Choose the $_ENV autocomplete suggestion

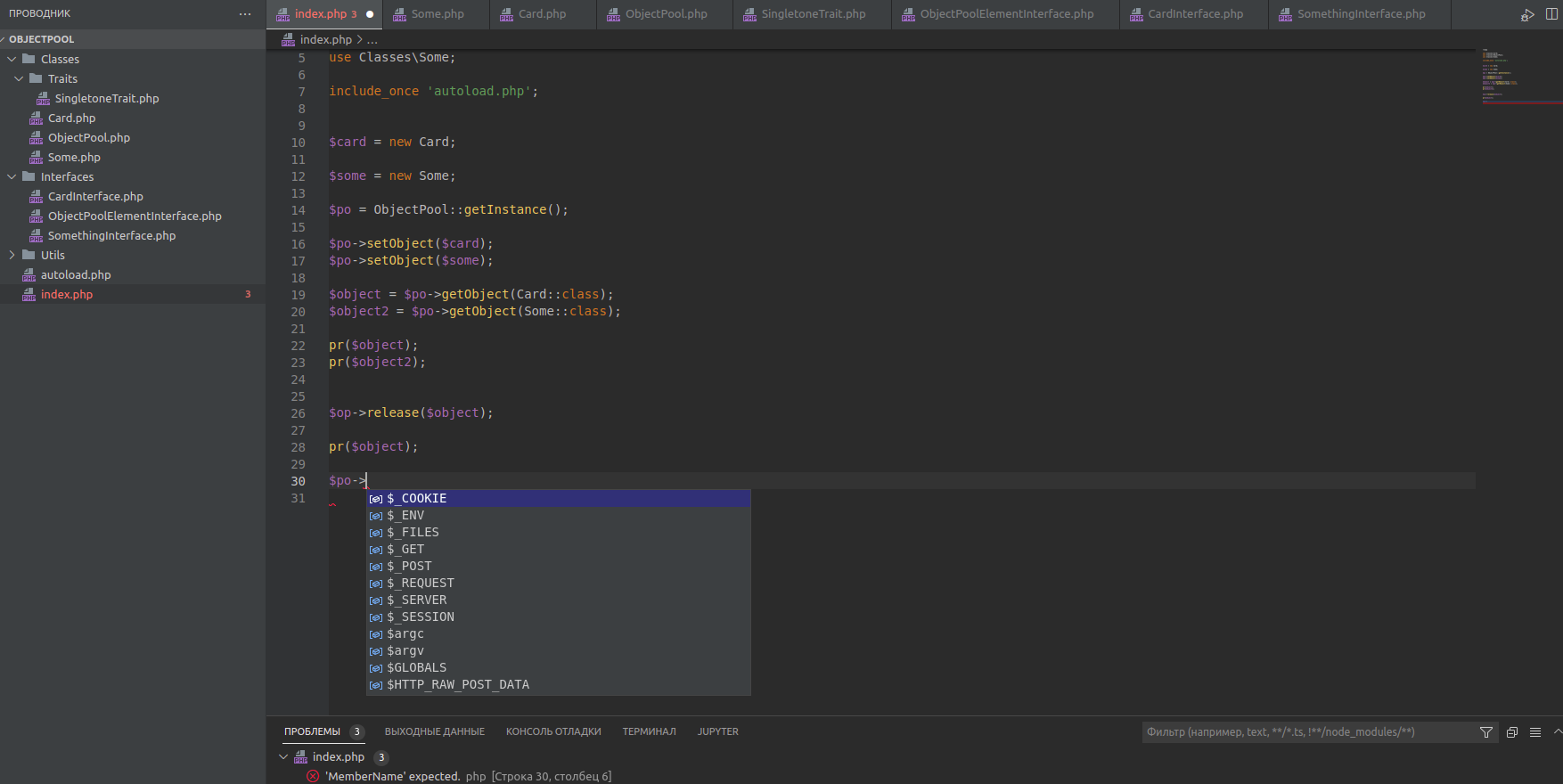pyautogui.click(x=559, y=516)
